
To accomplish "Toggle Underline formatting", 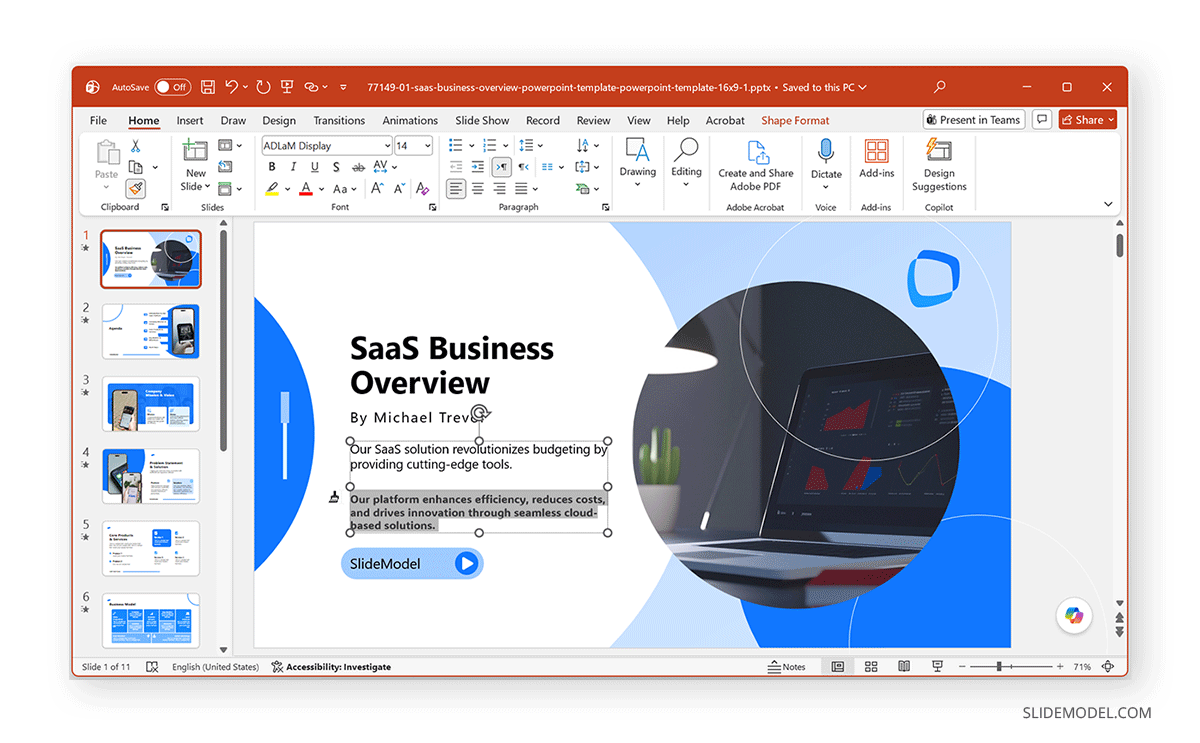I will pyautogui.click(x=315, y=167).
